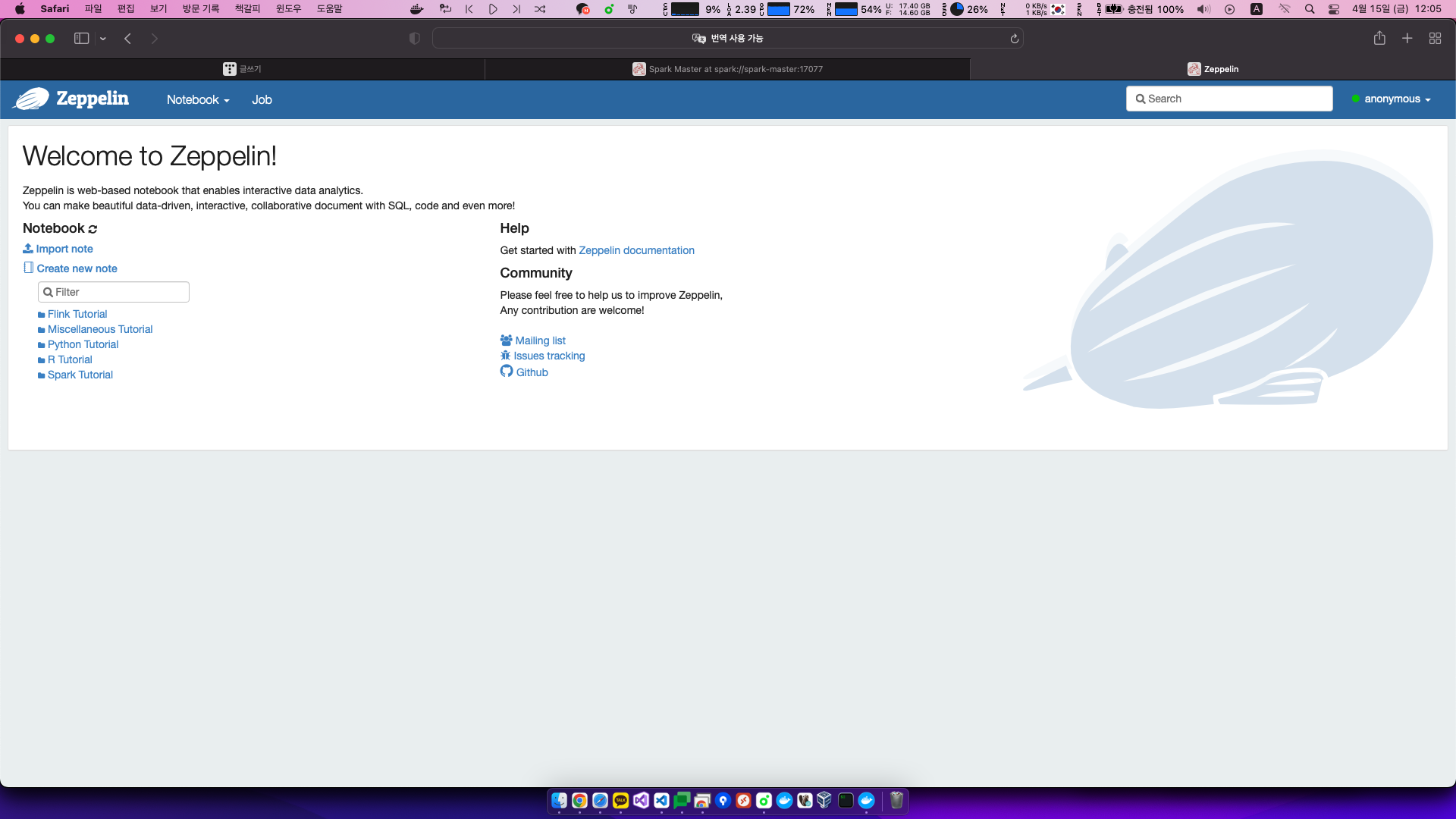Open the 파일 menu
Screen dimensions: 1456x819
93,9
